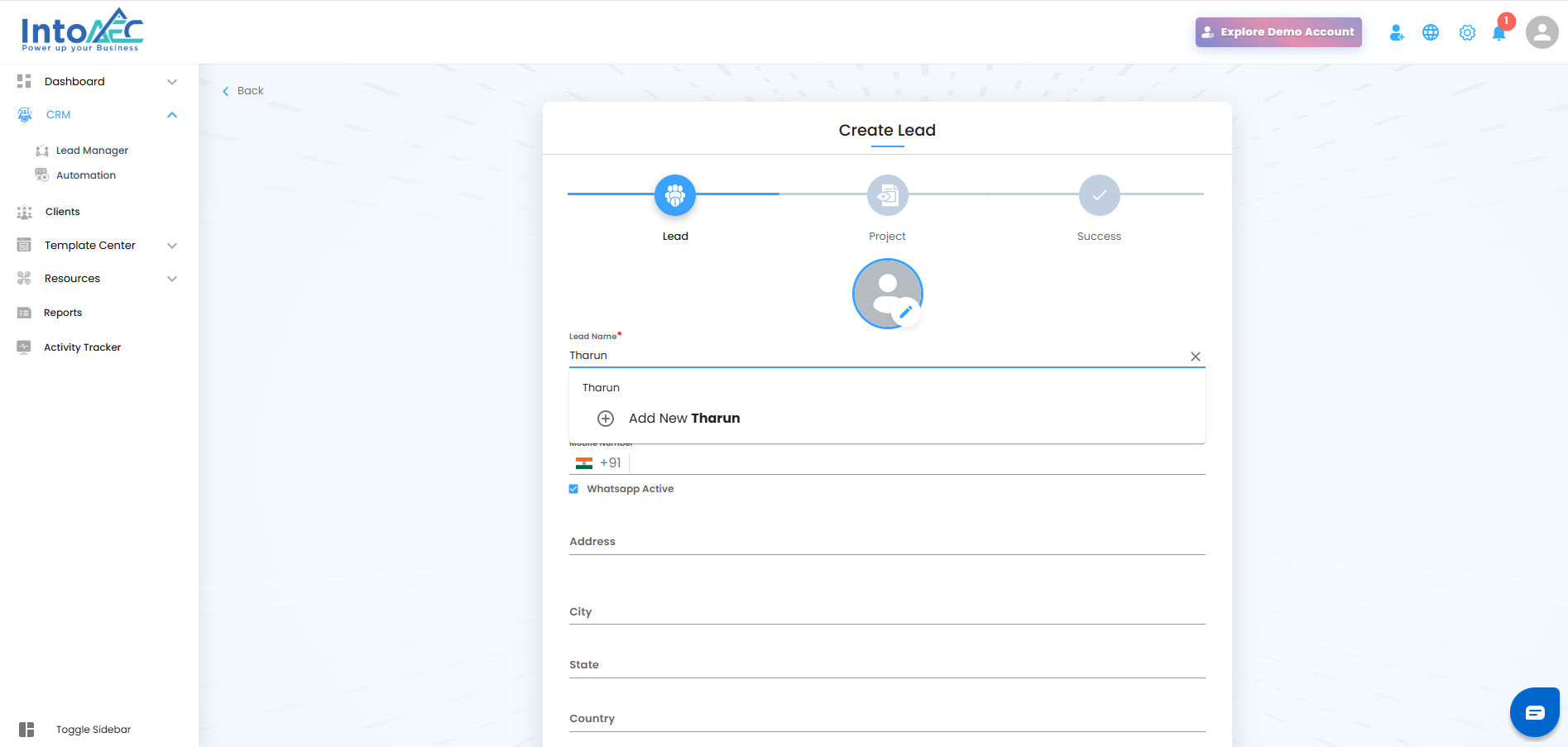
Task: Open Lead Manager in sidebar
Action: pos(92,151)
